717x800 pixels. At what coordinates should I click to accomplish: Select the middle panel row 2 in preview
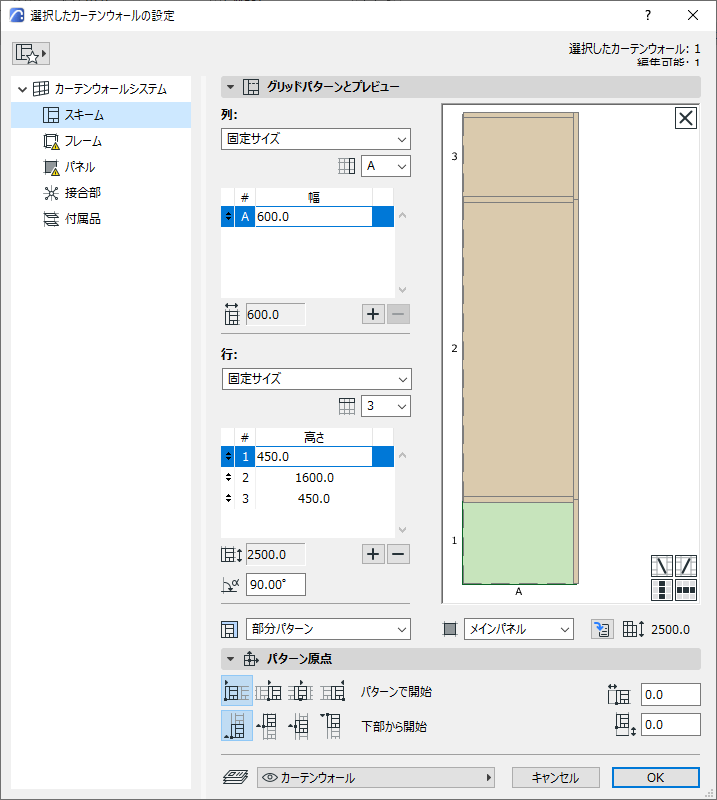pos(518,349)
